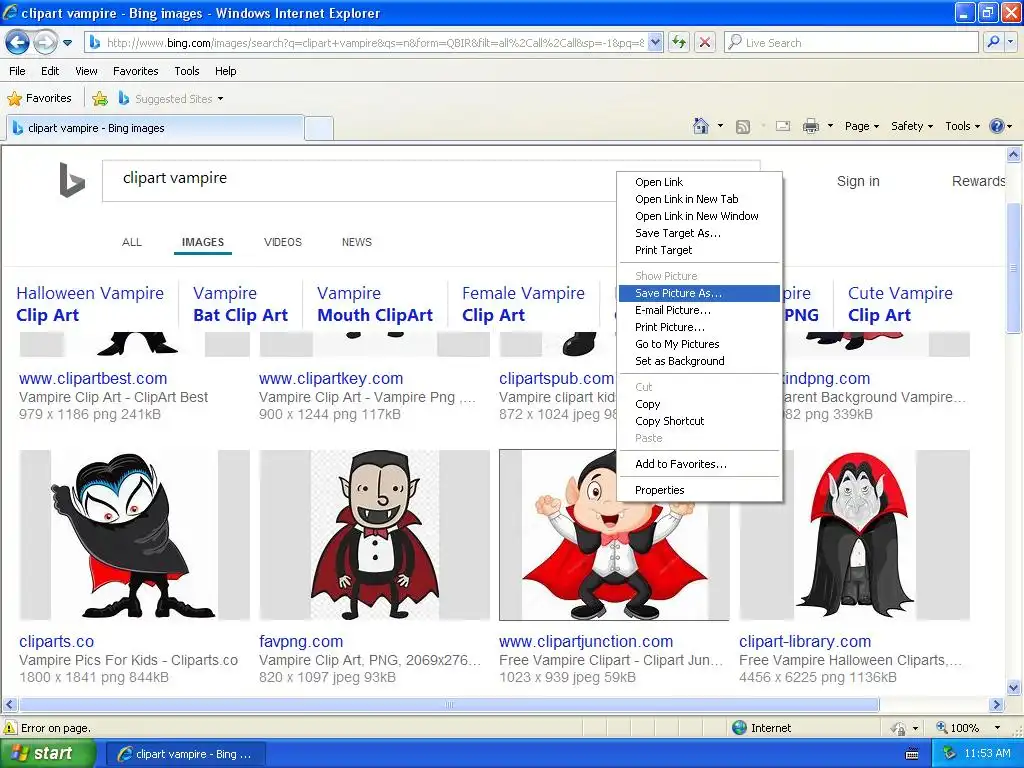
Task: Choose Properties in context menu
Action: (x=699, y=490)
